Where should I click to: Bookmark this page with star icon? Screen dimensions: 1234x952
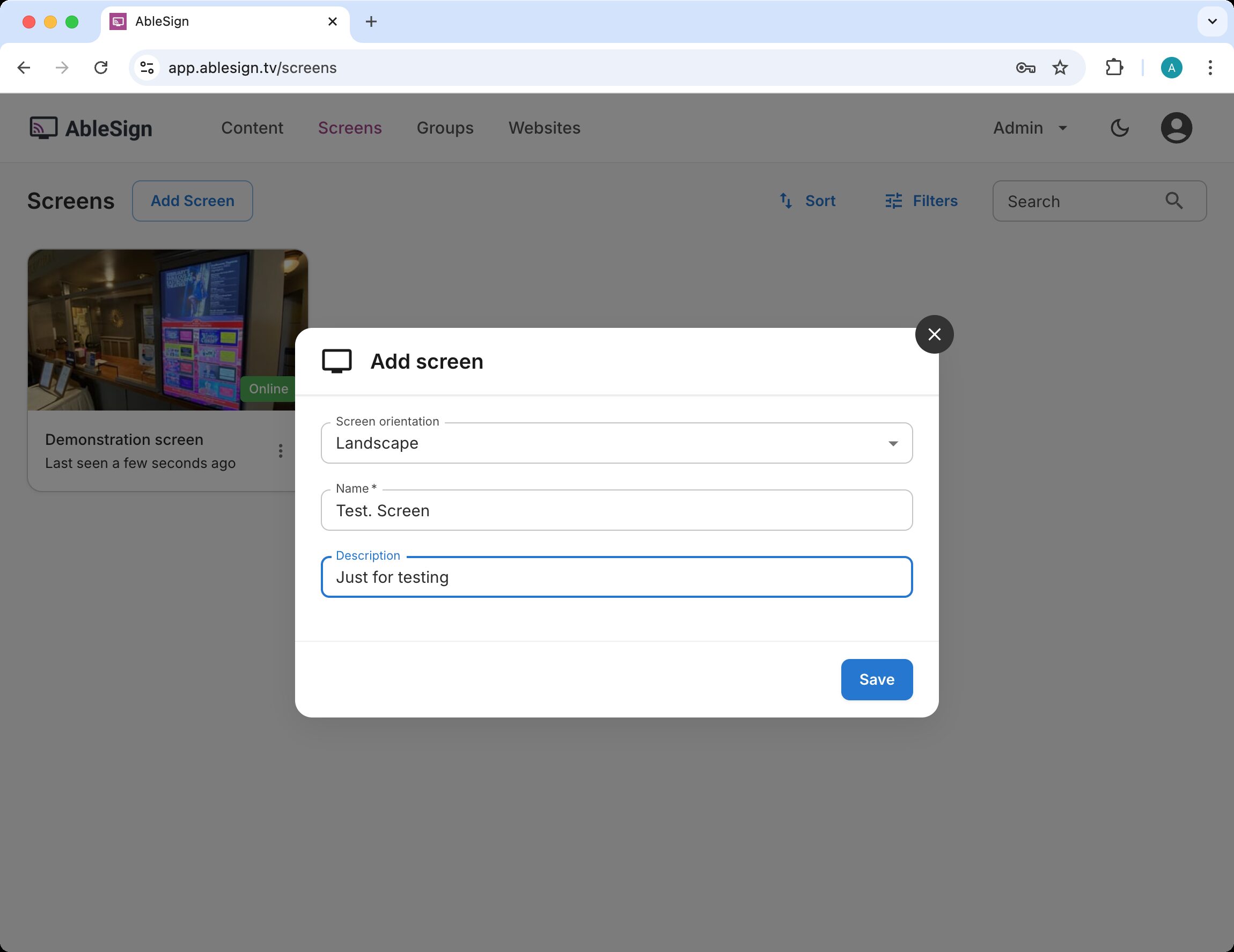click(x=1060, y=68)
